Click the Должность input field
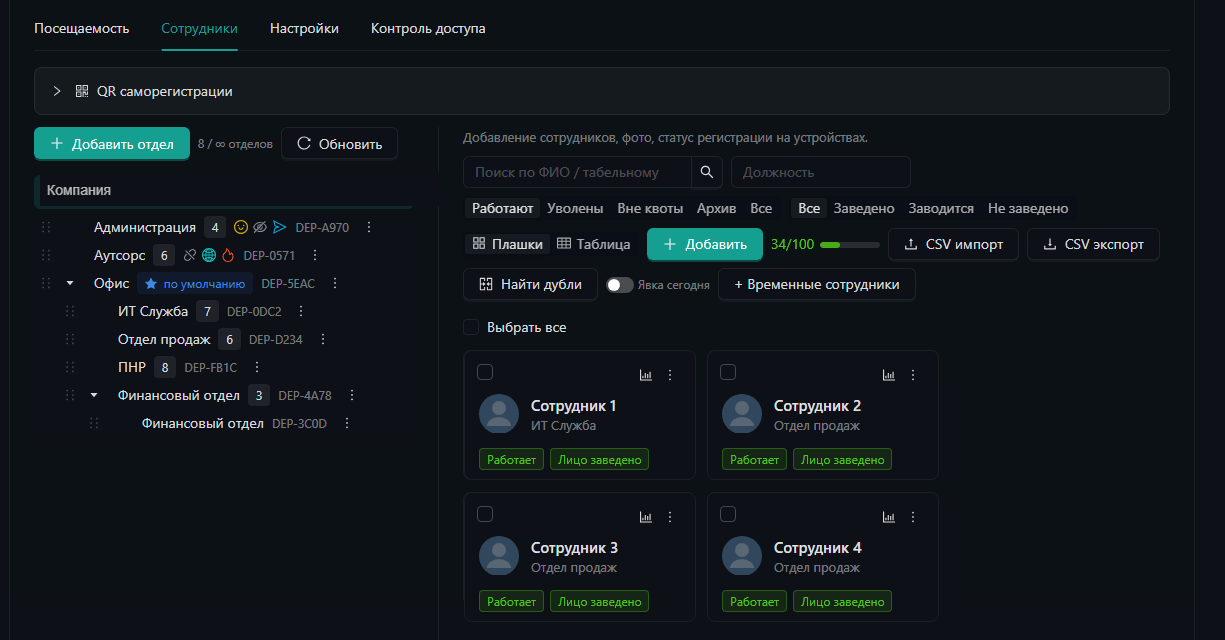 tap(821, 172)
